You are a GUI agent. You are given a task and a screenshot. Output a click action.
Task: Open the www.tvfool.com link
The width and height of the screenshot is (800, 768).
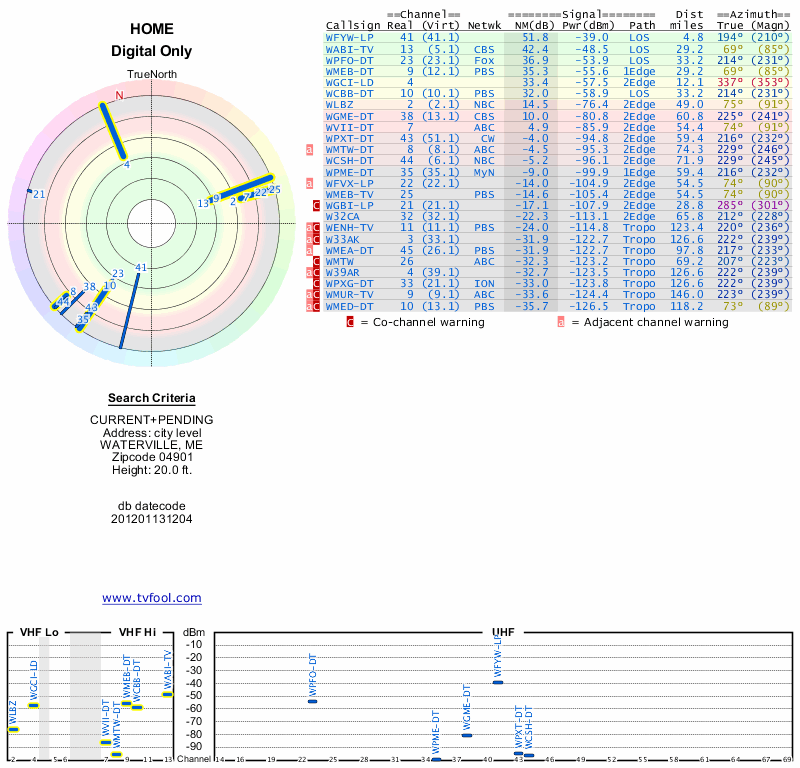(x=151, y=598)
